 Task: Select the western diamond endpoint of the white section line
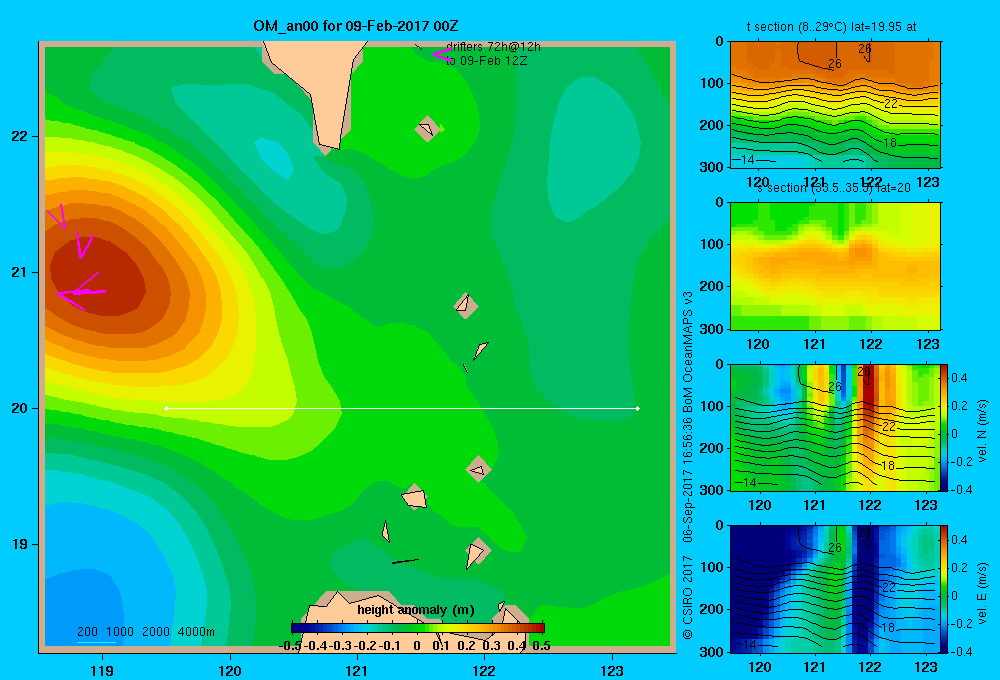tap(166, 408)
